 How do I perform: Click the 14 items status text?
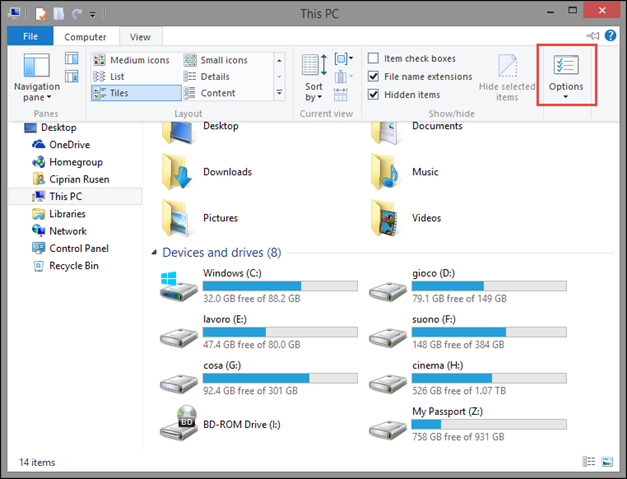coord(37,462)
